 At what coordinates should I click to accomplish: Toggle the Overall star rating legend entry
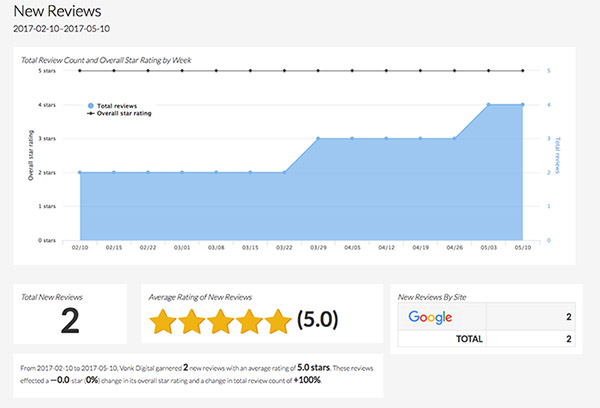click(x=119, y=113)
